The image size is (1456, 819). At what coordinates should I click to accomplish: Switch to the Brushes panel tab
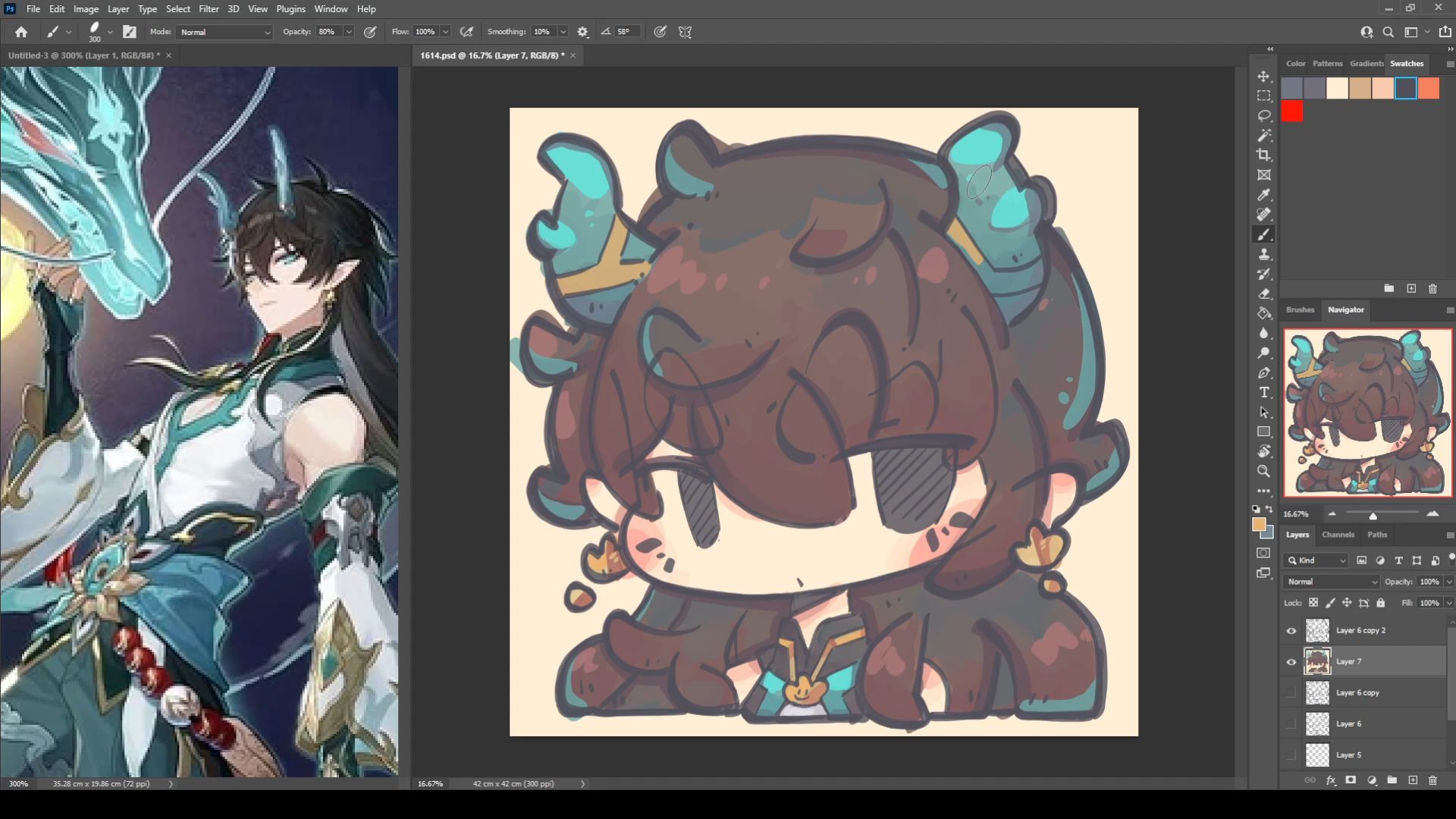click(1300, 309)
